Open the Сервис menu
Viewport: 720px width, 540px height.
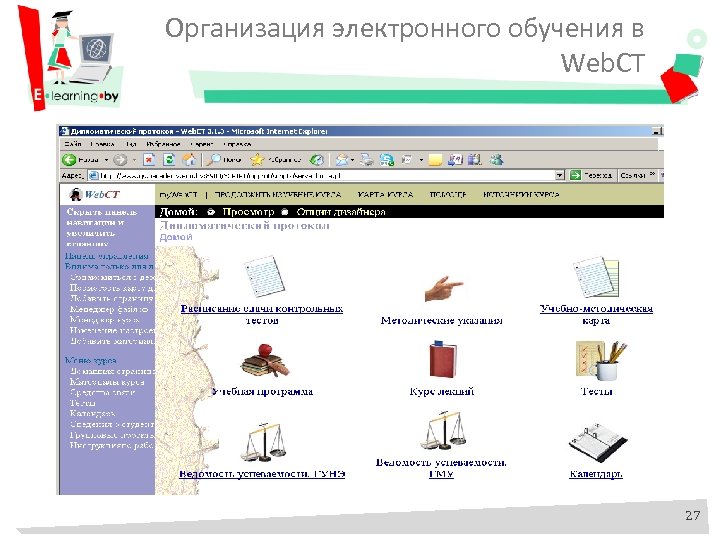pyautogui.click(x=202, y=144)
